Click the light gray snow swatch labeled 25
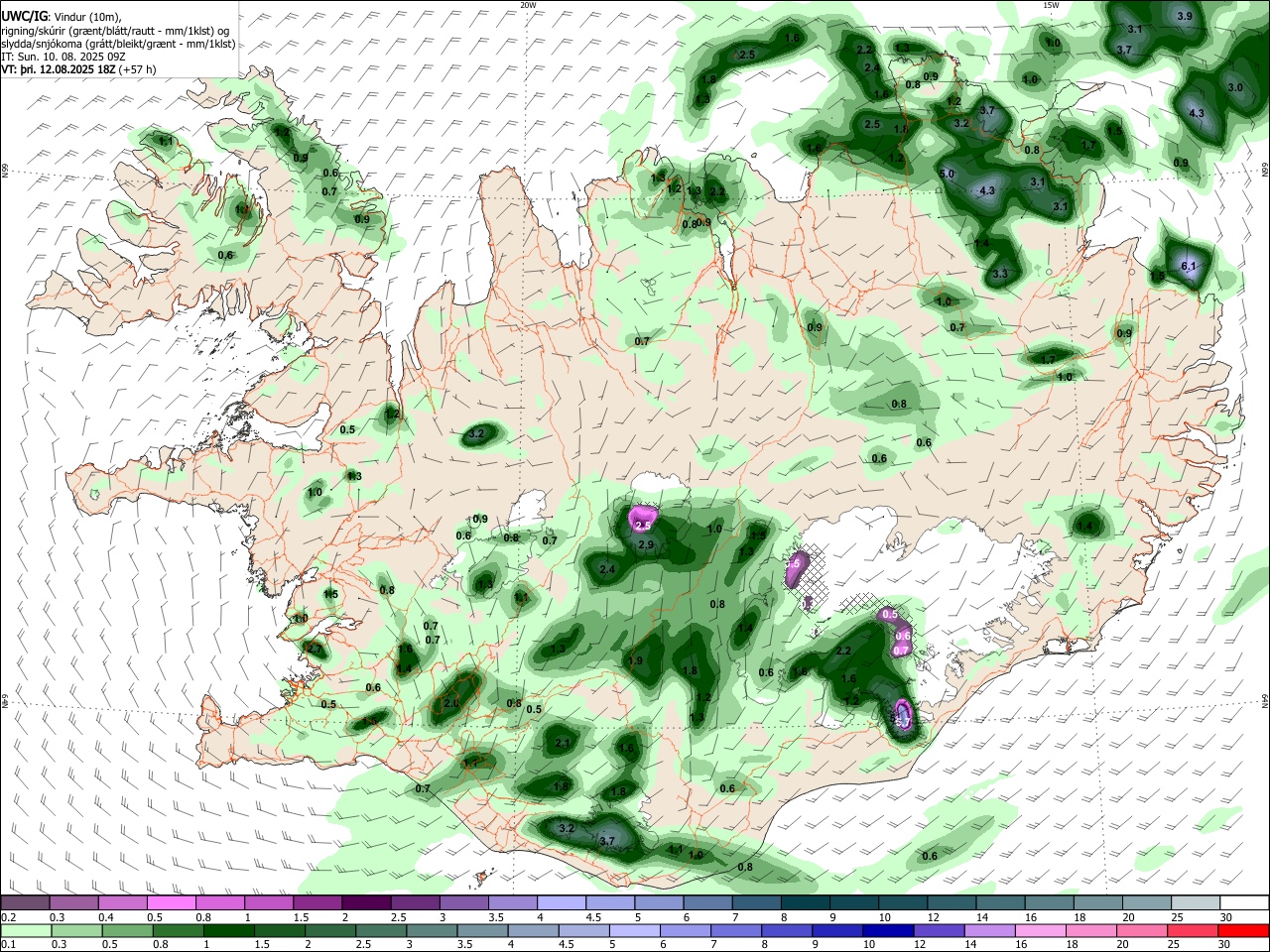1270x952 pixels. [1194, 903]
